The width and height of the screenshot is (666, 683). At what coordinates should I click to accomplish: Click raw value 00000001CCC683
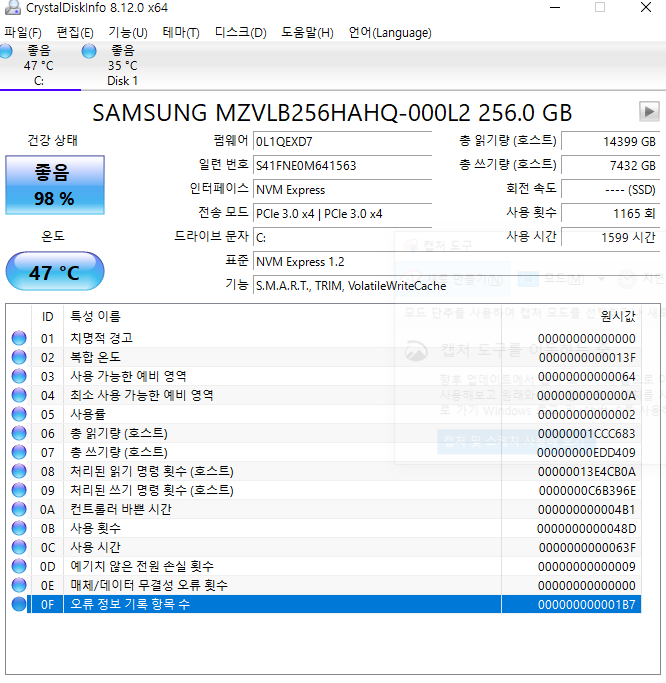pyautogui.click(x=586, y=434)
